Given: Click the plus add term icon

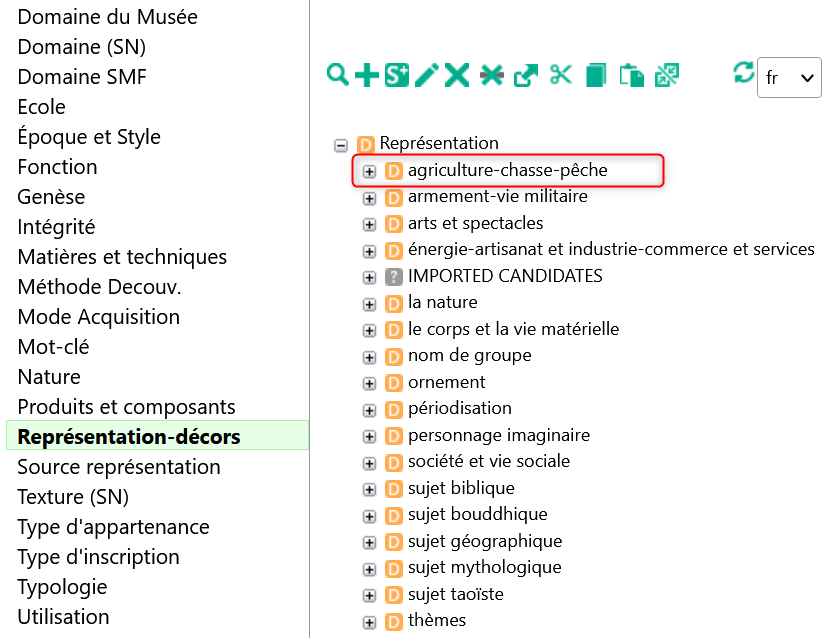Looking at the screenshot, I should pyautogui.click(x=367, y=74).
